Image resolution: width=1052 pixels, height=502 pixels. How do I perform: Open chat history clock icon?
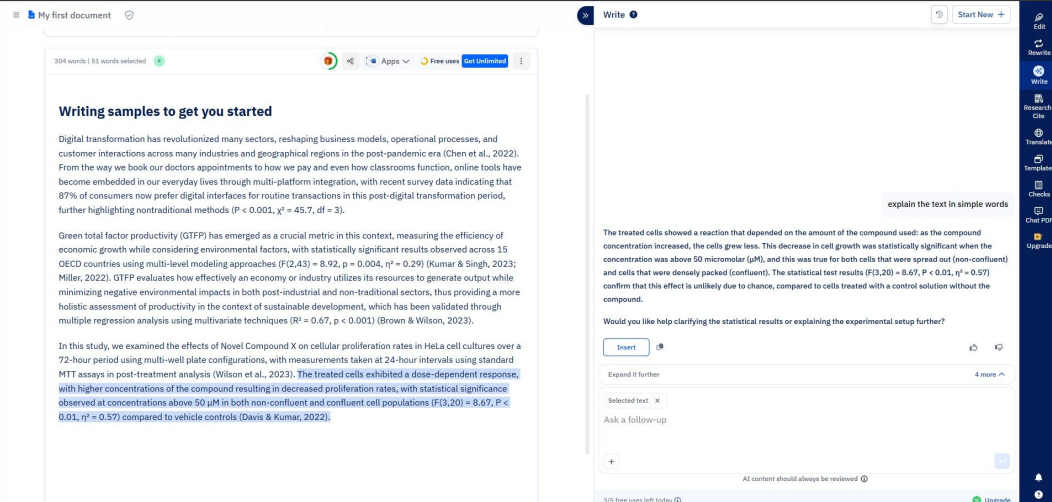tap(939, 15)
